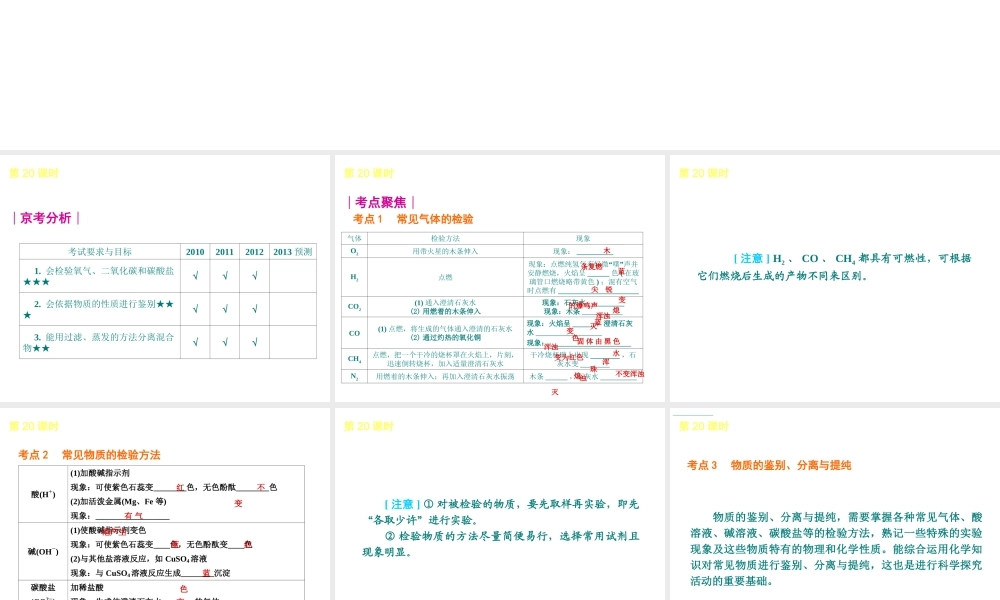Click the 考点聚焦 heading
This screenshot has height=600, width=1000.
tap(381, 203)
